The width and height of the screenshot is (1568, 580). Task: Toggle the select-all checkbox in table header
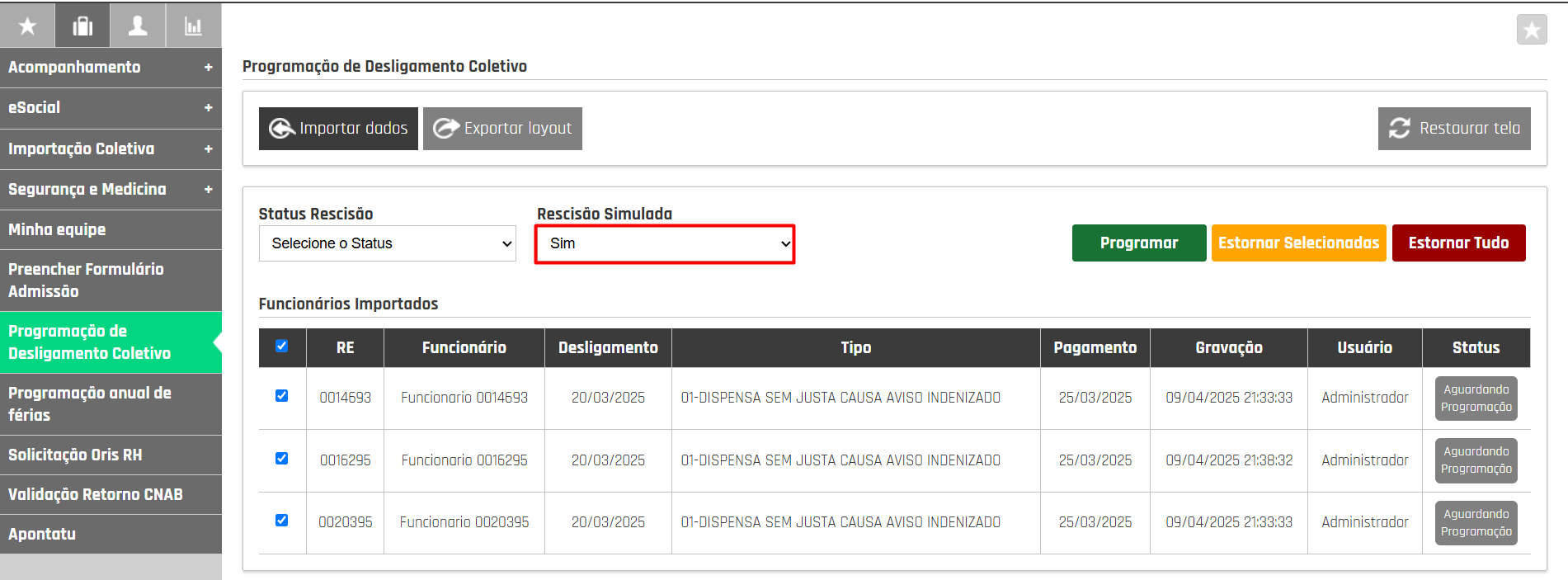282,346
